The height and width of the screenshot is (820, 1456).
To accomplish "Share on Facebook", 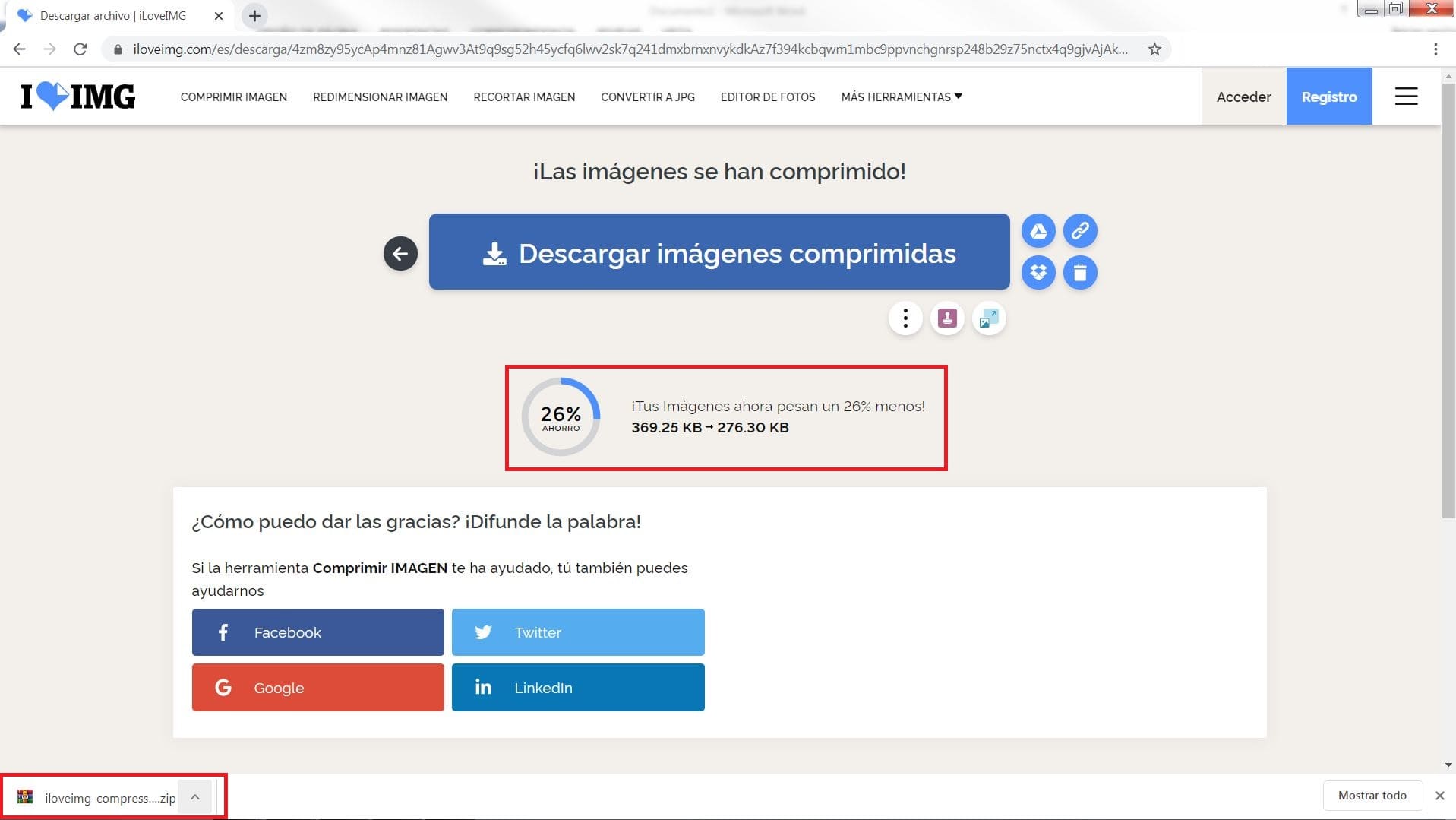I will tap(318, 632).
